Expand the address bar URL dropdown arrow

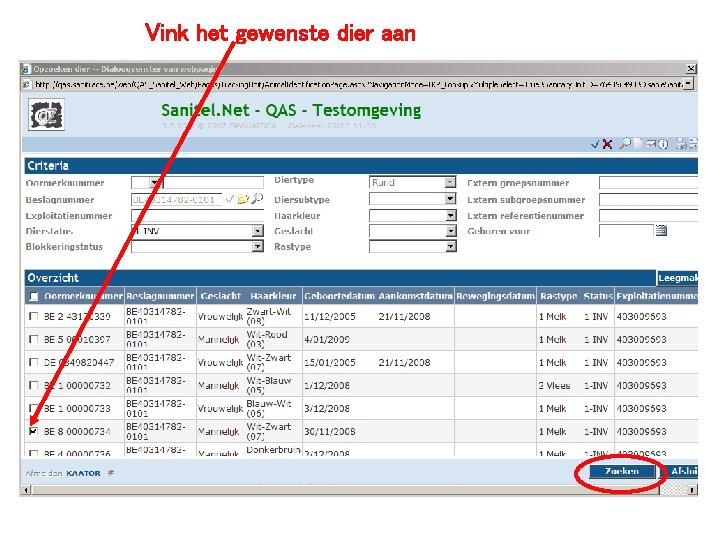(688, 84)
